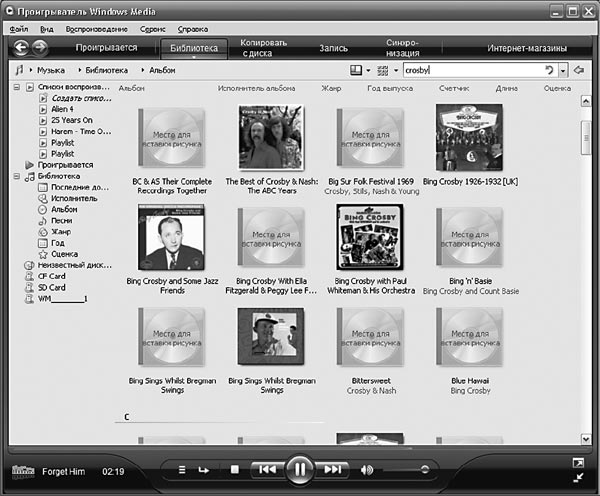Expand the Библиотека breadcrumb arrow
The width and height of the screenshot is (600, 496).
(80, 70)
